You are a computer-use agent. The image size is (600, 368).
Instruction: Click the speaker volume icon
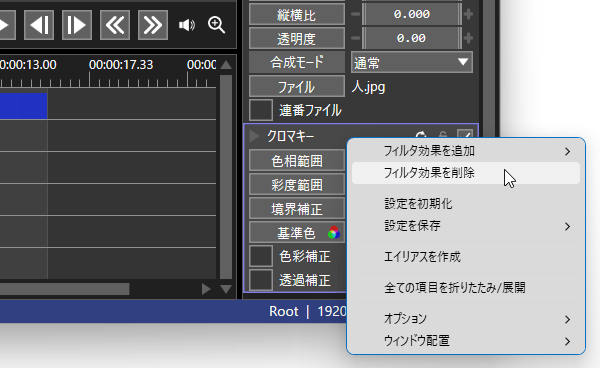coord(186,25)
